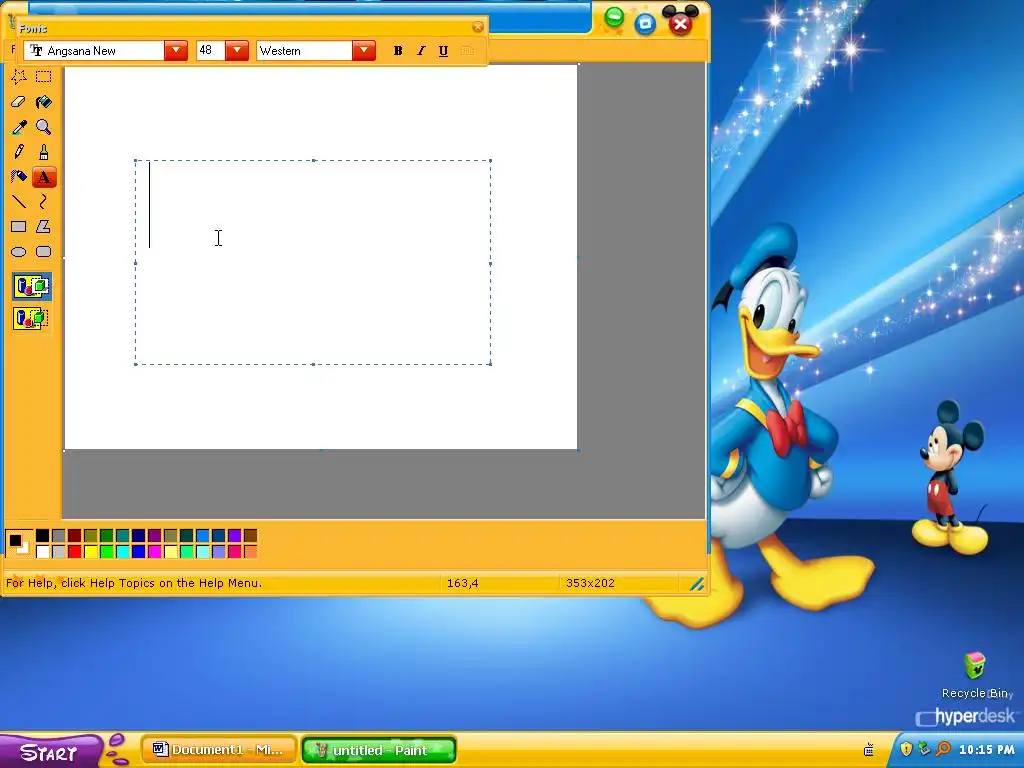Pick the bright green color swatch
The width and height of the screenshot is (1024, 768).
[x=106, y=552]
